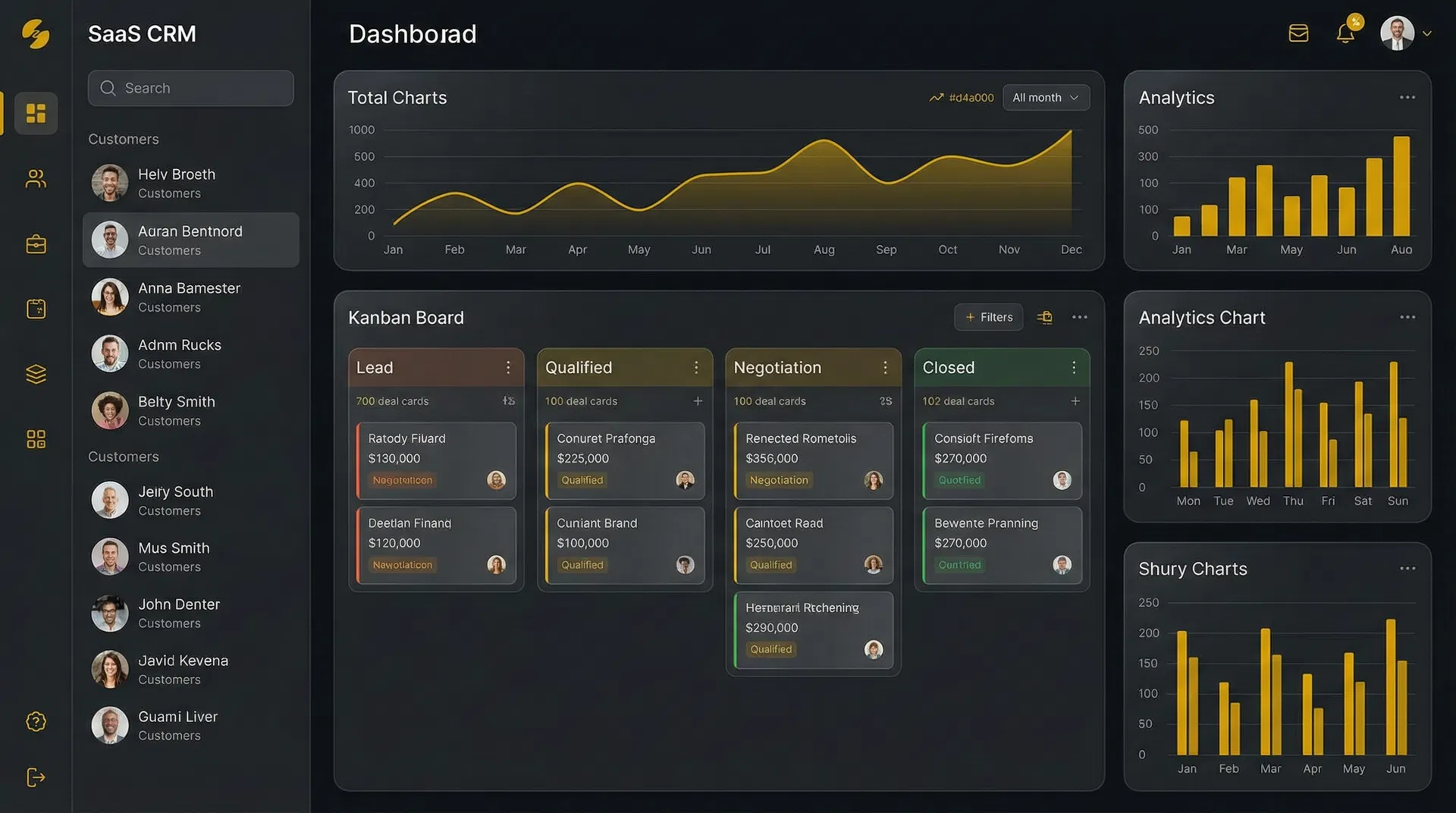Viewport: 1456px width, 813px height.
Task: Select Anna Bamester in customers list
Action: click(190, 297)
